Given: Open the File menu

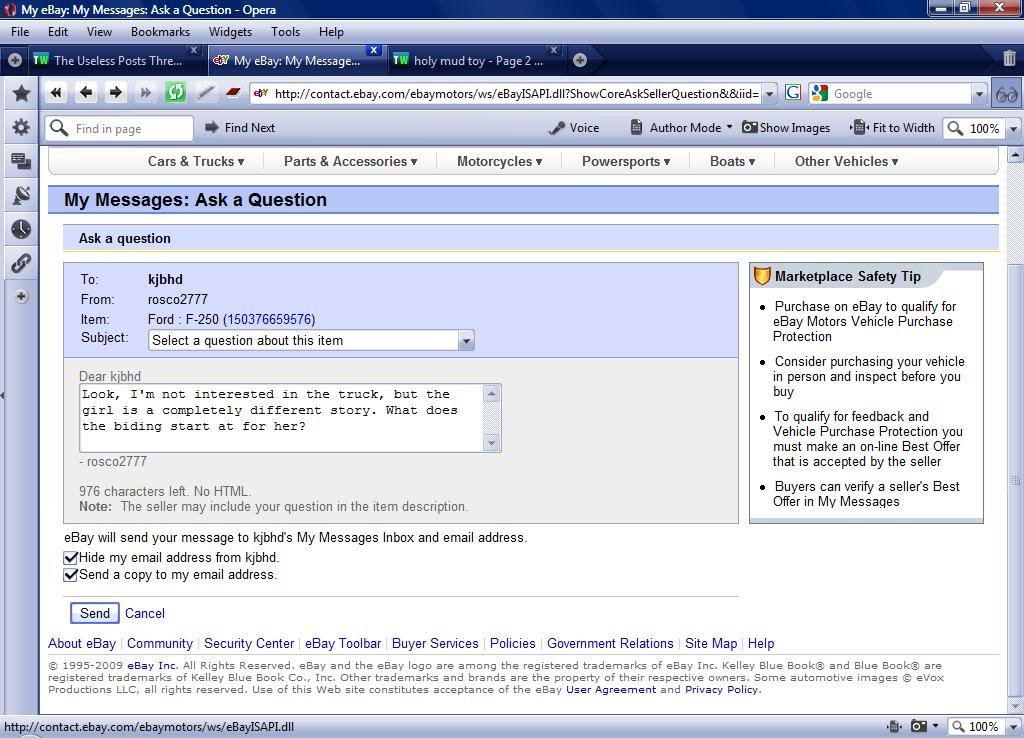Looking at the screenshot, I should [20, 31].
